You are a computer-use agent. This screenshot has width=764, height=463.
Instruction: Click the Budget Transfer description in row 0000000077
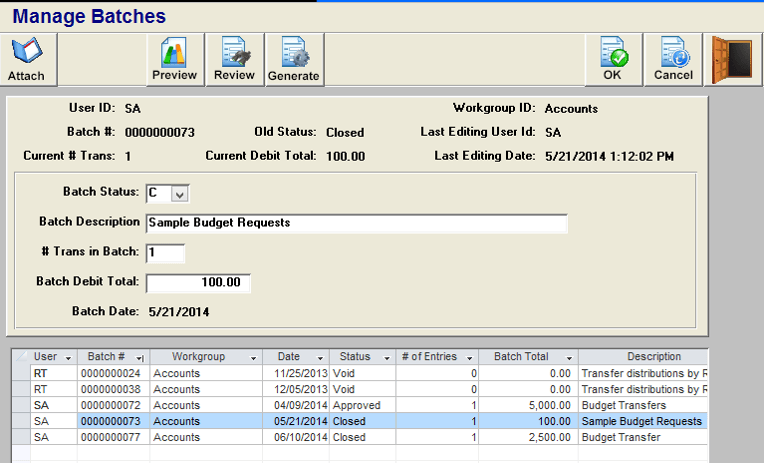[x=643, y=438]
